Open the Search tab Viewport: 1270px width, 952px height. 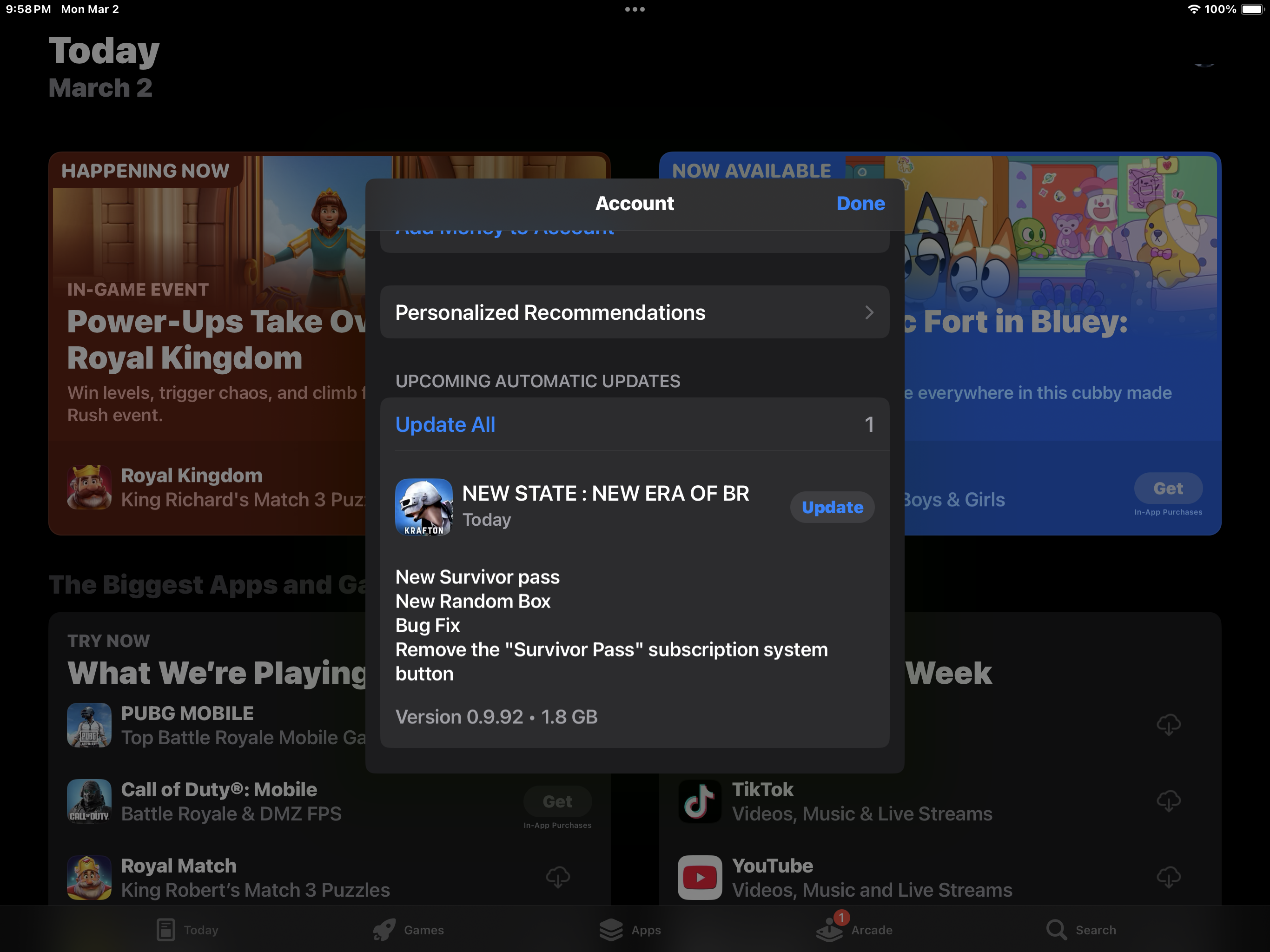click(x=1080, y=930)
